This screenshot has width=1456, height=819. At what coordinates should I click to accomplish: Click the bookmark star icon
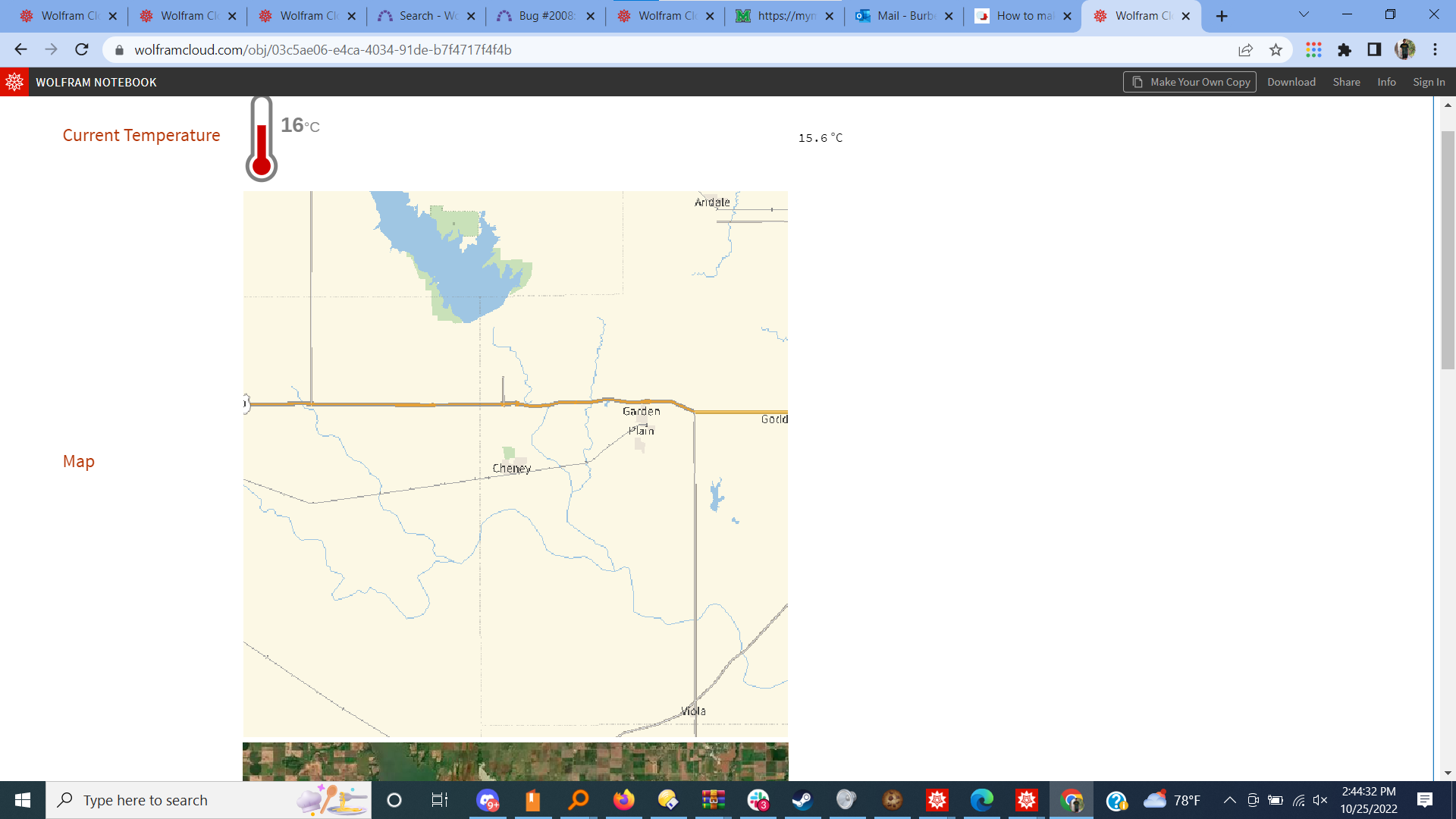coord(1276,50)
